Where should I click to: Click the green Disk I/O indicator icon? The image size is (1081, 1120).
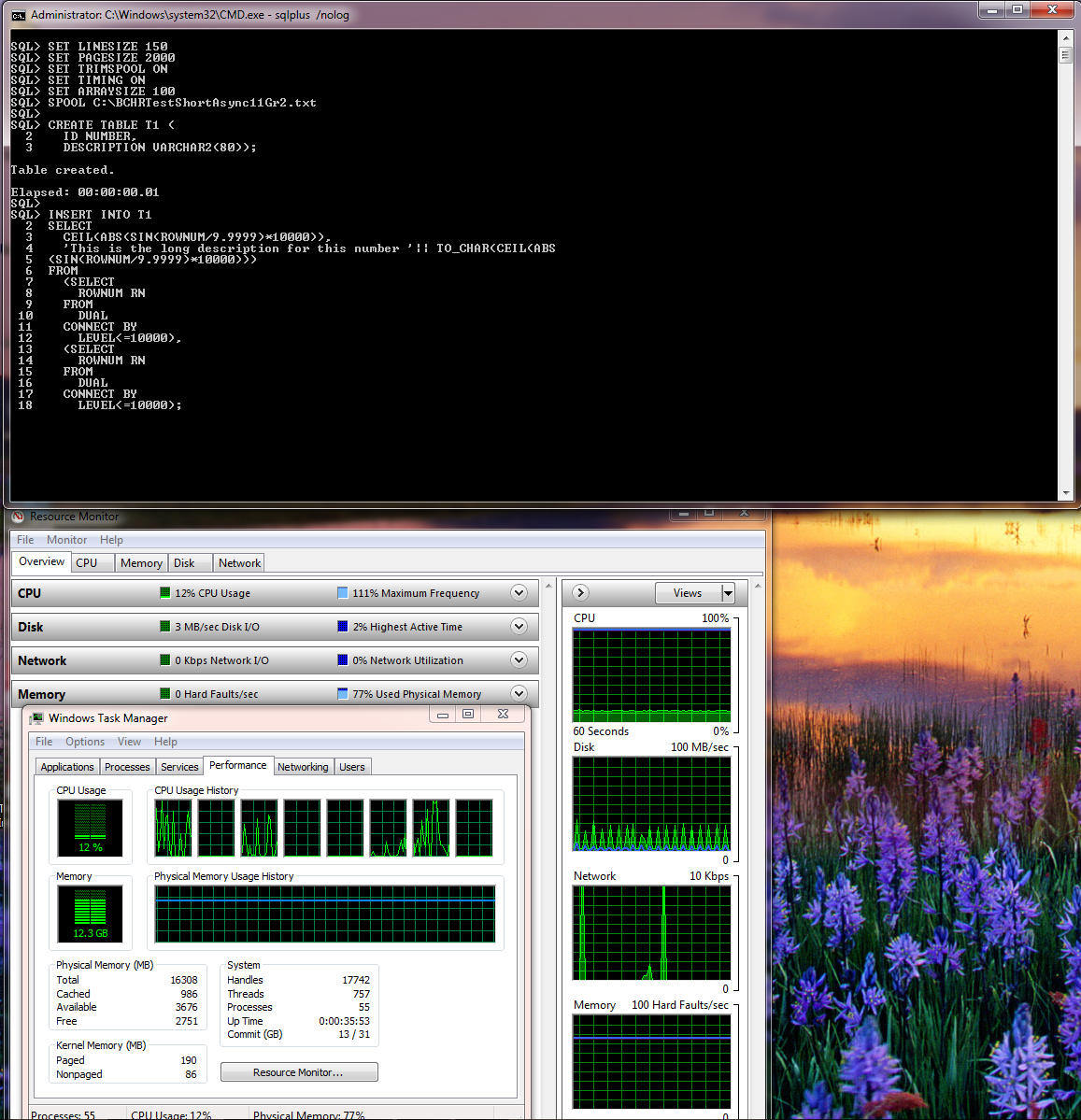pos(163,627)
